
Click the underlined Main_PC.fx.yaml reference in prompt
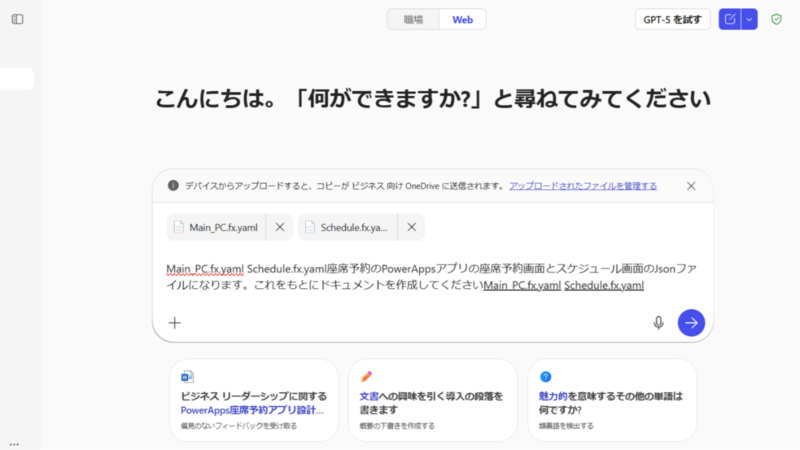(522, 285)
